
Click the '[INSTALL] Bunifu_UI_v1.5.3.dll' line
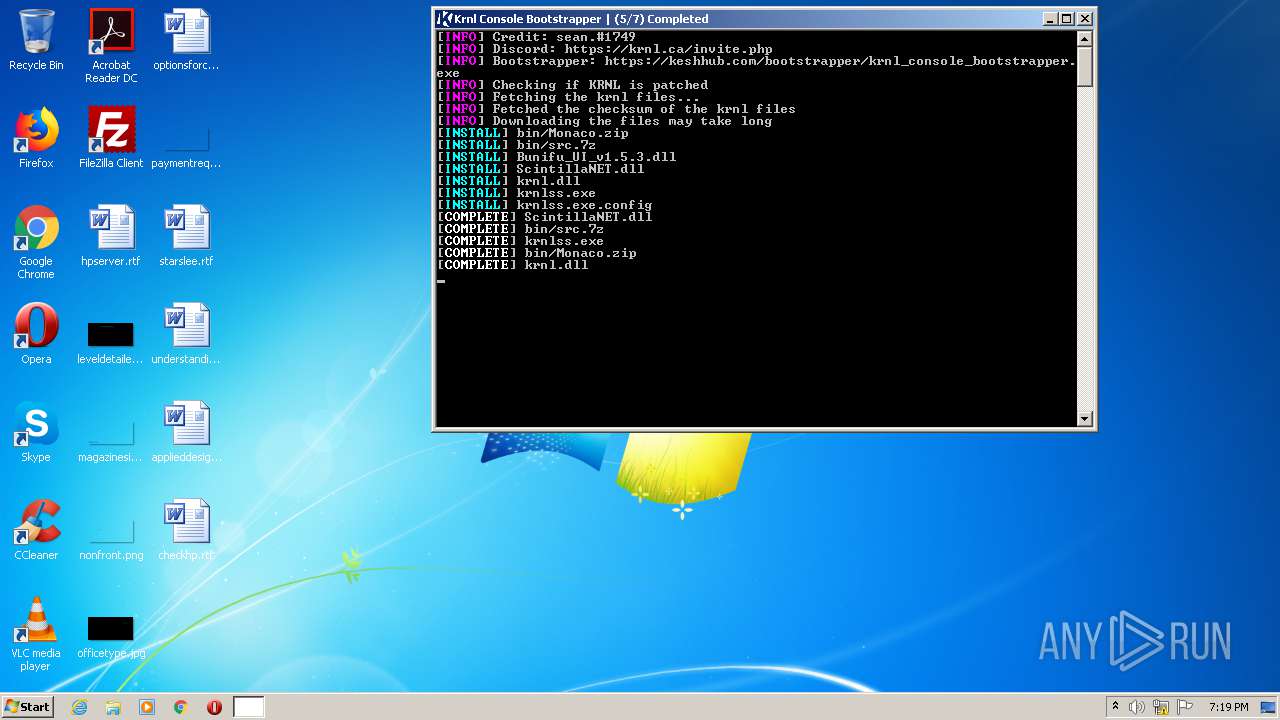(x=556, y=157)
